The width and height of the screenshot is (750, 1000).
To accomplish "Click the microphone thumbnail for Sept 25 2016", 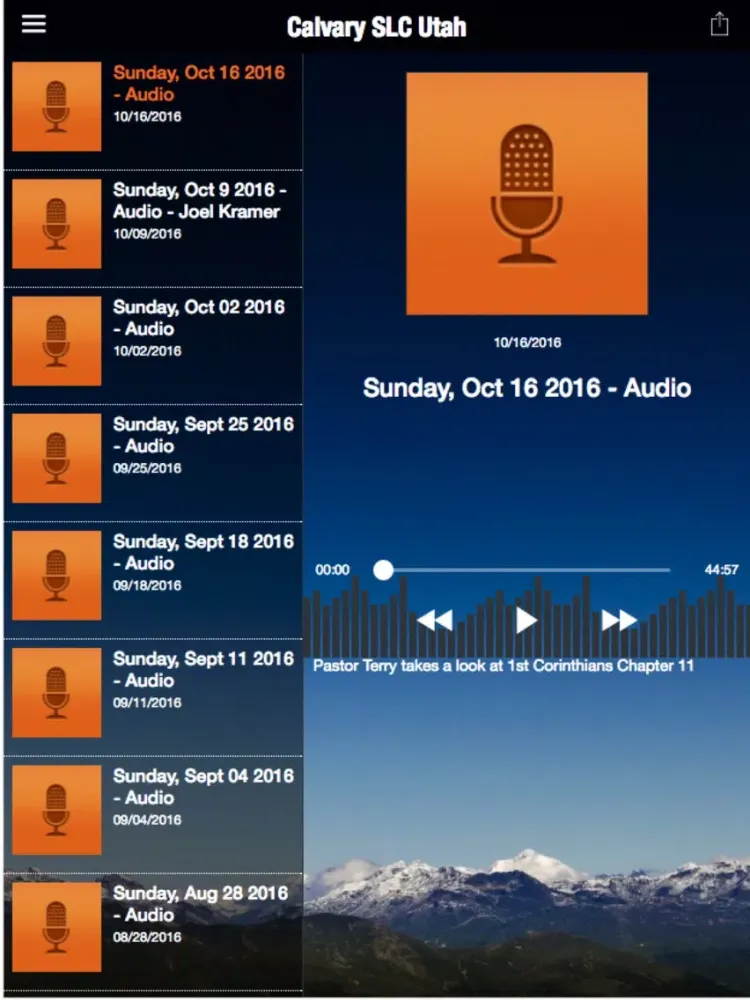I will [57, 459].
